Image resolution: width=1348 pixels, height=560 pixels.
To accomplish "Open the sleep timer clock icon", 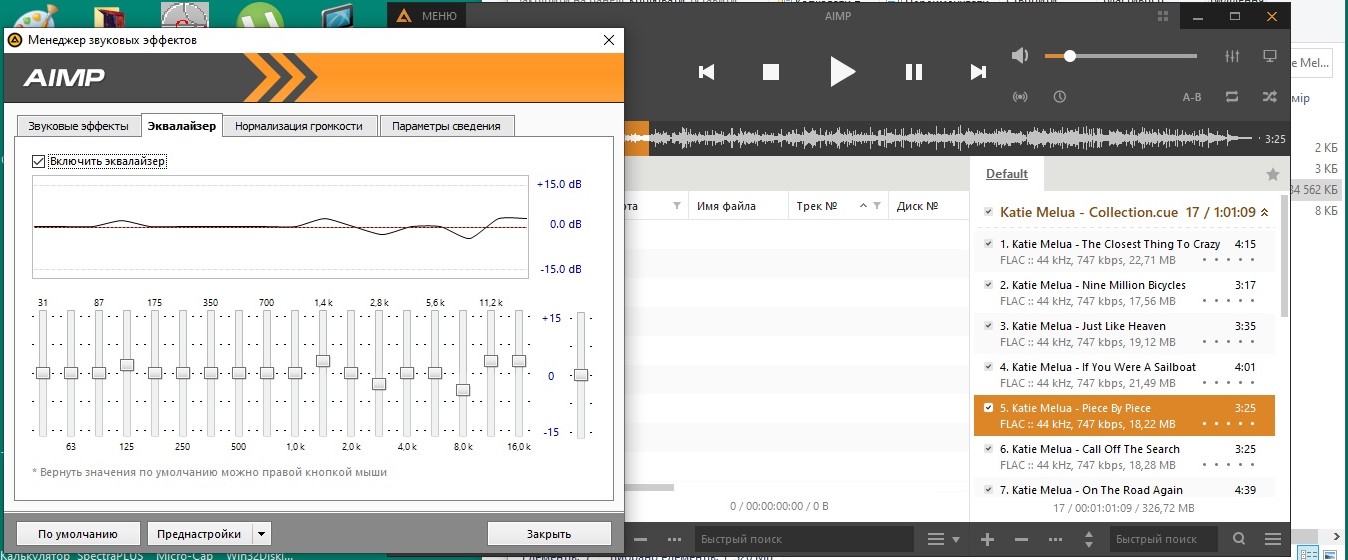I will pyautogui.click(x=1059, y=97).
